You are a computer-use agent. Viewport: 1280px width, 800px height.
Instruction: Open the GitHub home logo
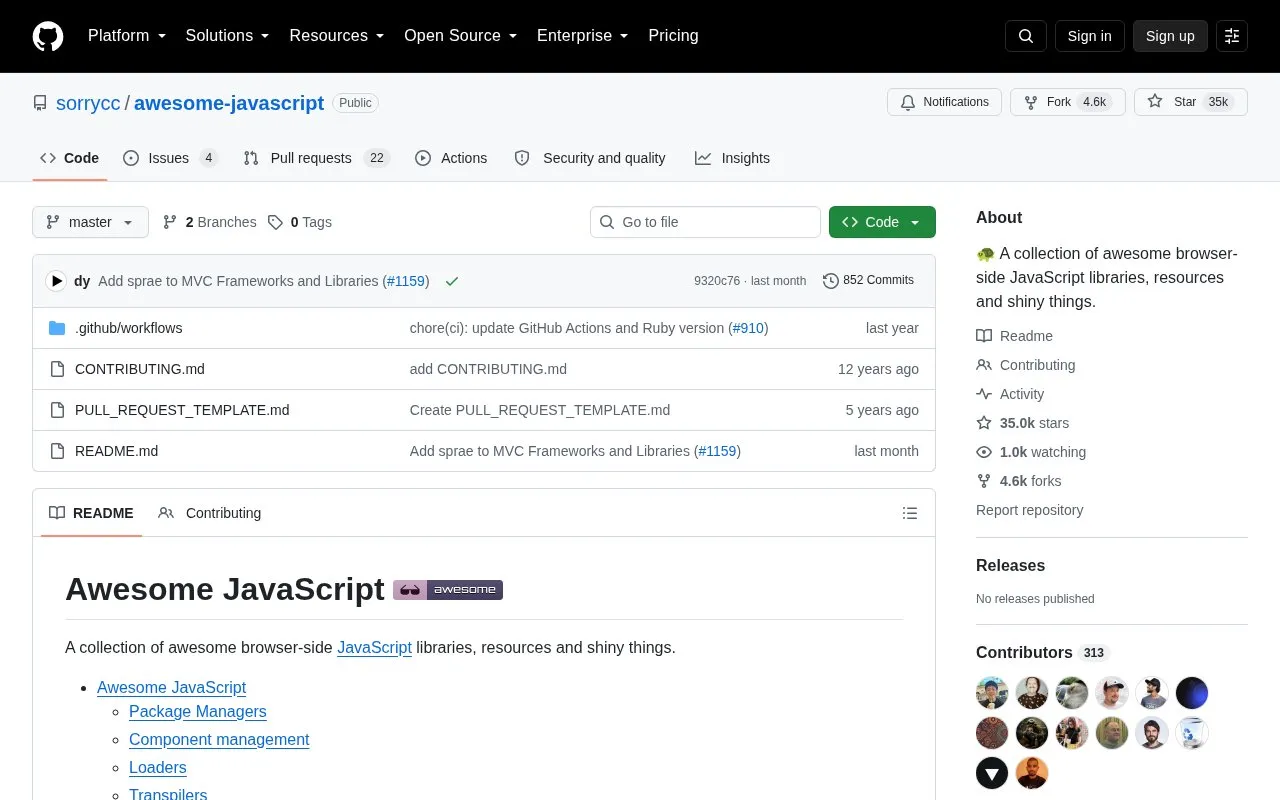coord(48,36)
